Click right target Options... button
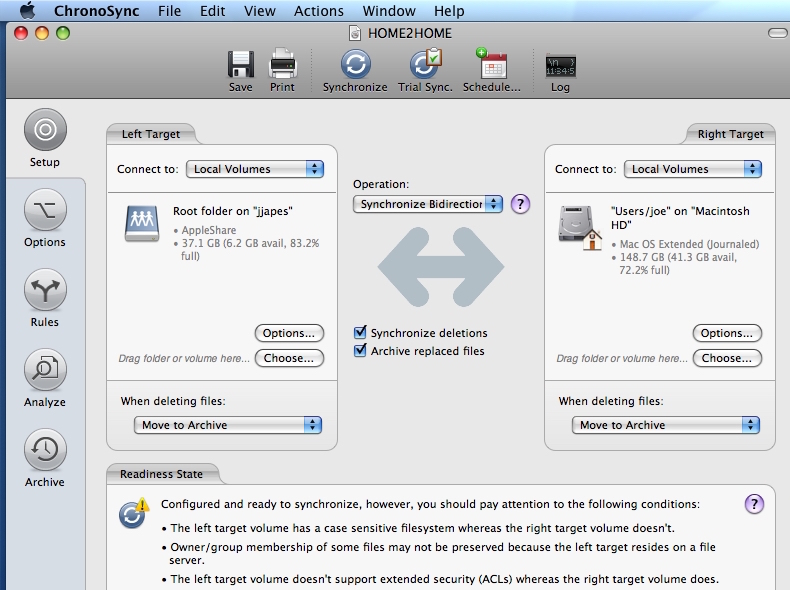 tap(727, 333)
